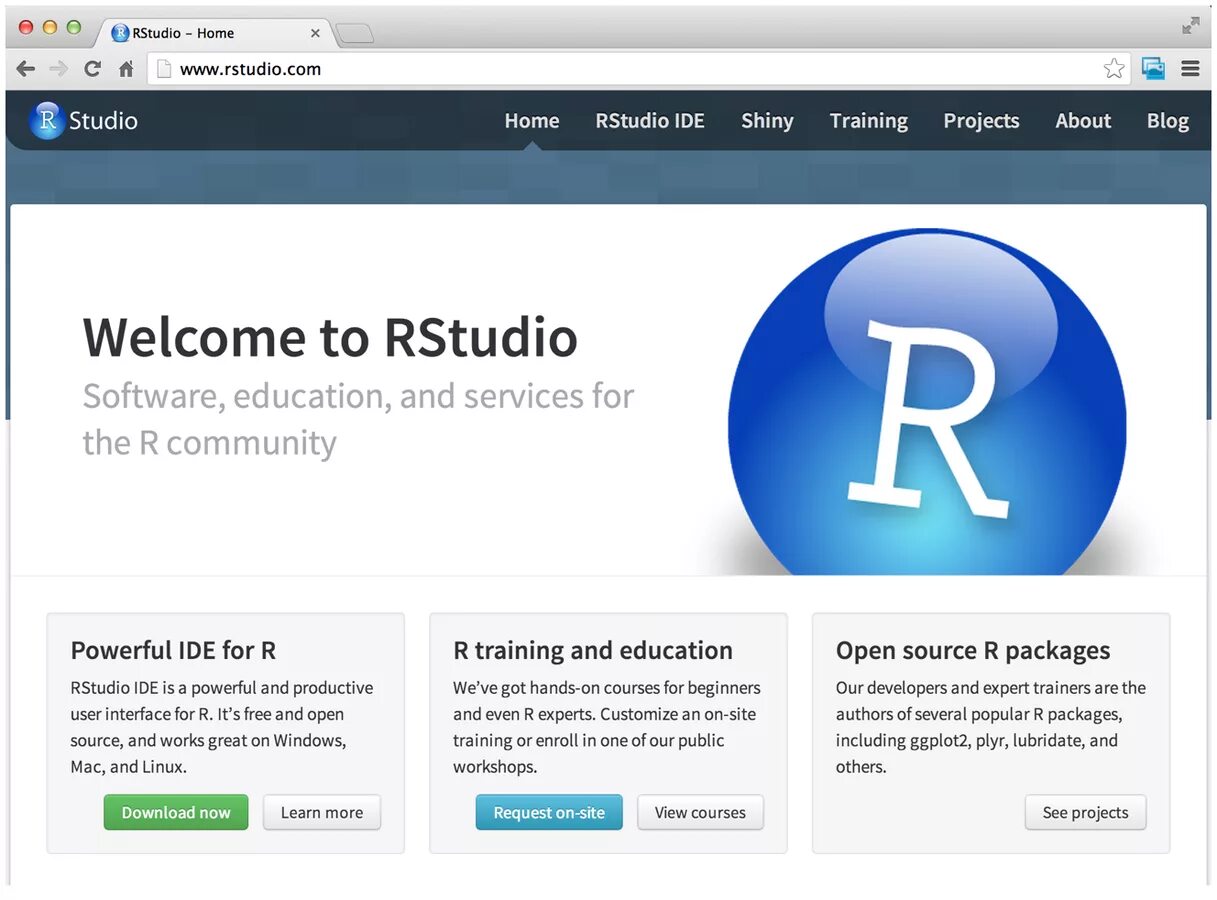Click Learn more under Powerful IDE

322,812
